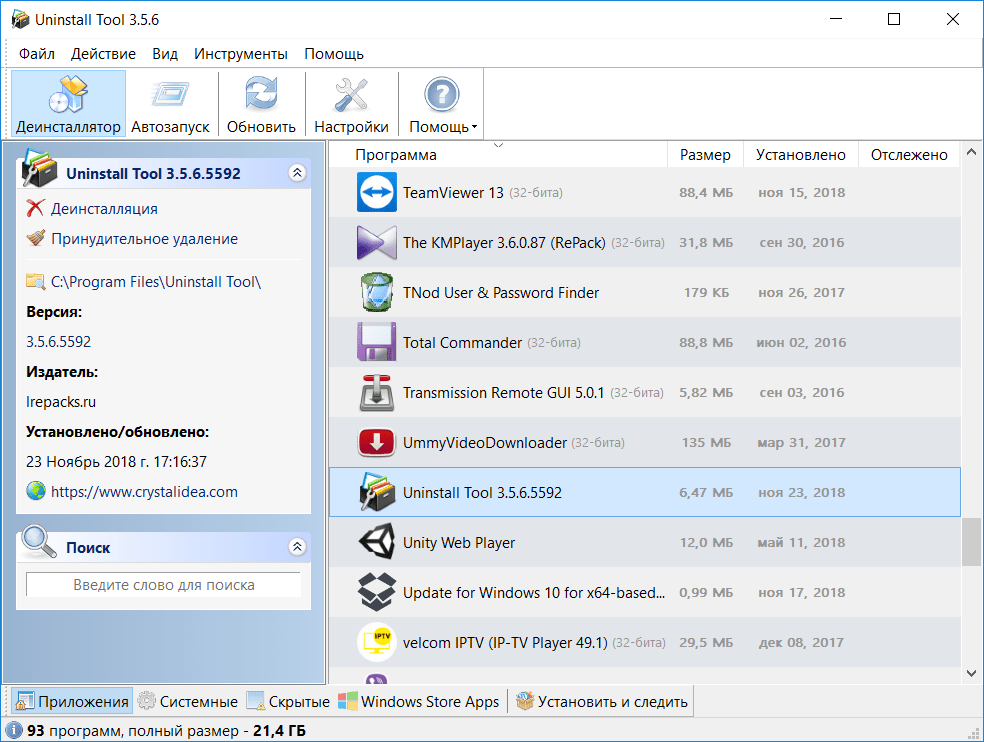Click the Uninstall Tool icon in list
Viewport: 984px width, 742px height.
(x=377, y=492)
